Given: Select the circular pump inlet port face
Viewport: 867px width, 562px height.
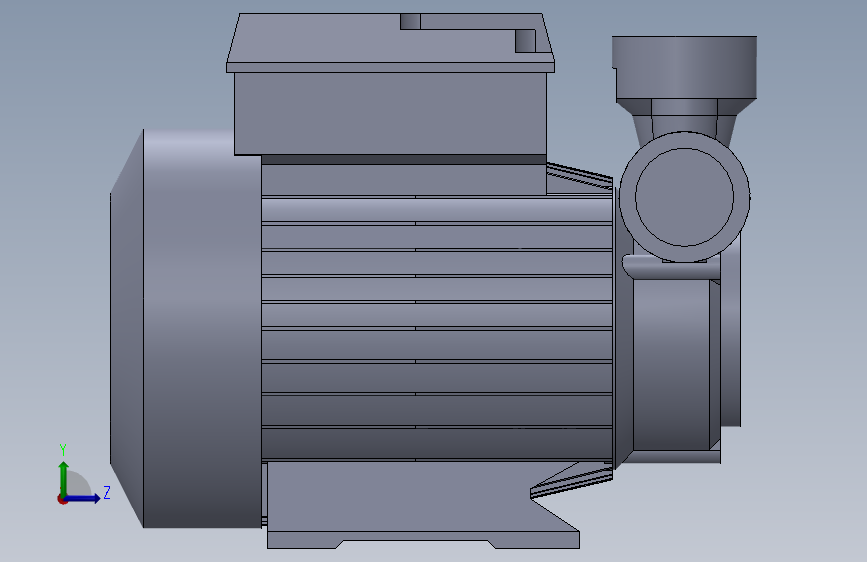Looking at the screenshot, I should point(685,197).
